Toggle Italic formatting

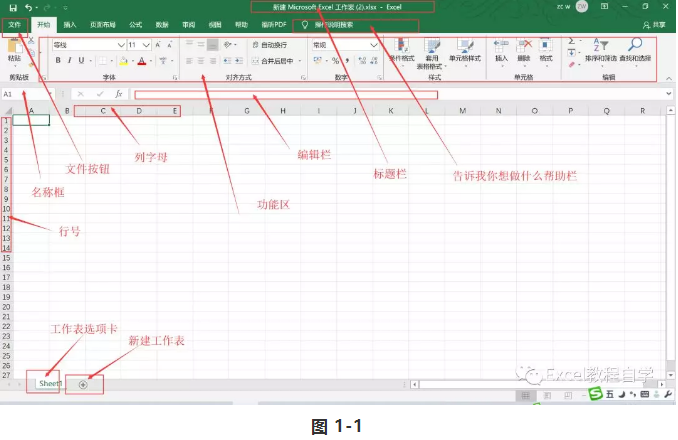coord(69,61)
